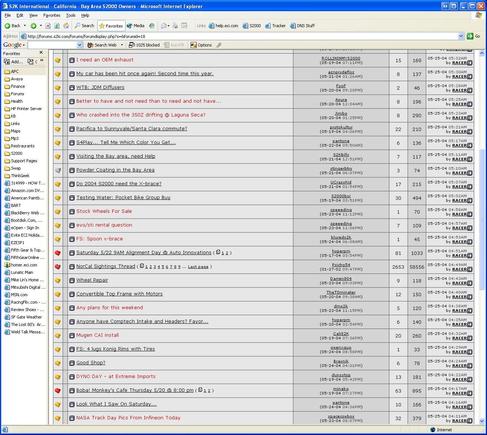Toggle the Favorites panel button

coord(111,26)
